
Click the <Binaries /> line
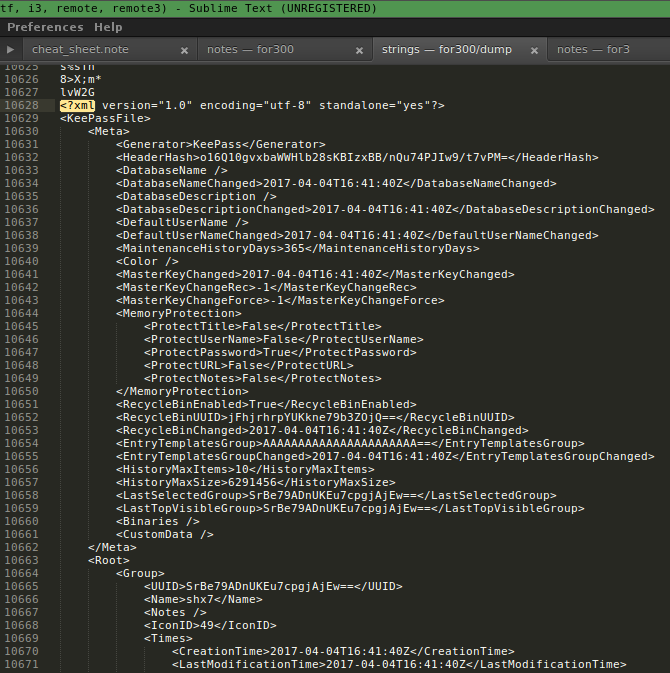(158, 521)
